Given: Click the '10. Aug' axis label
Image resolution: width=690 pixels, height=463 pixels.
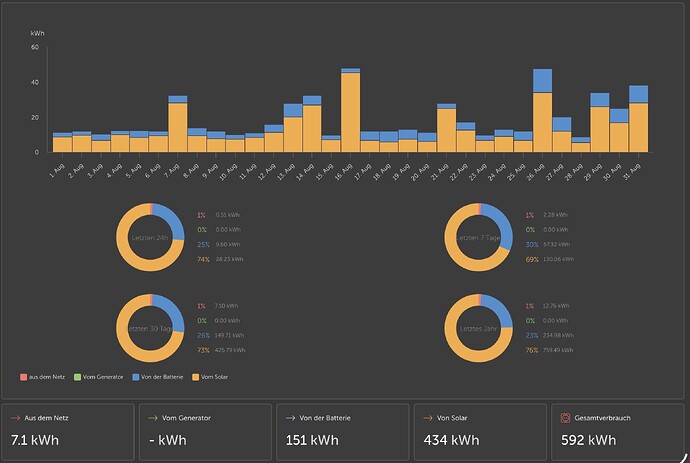Looking at the screenshot, I should tap(228, 172).
